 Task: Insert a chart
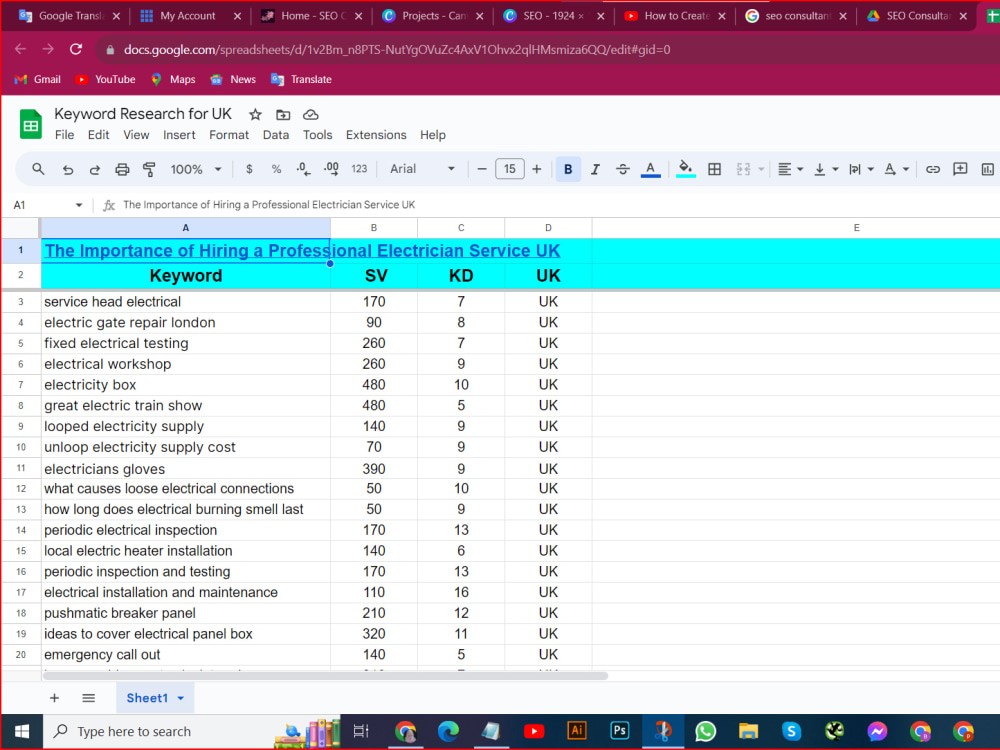coord(987,169)
